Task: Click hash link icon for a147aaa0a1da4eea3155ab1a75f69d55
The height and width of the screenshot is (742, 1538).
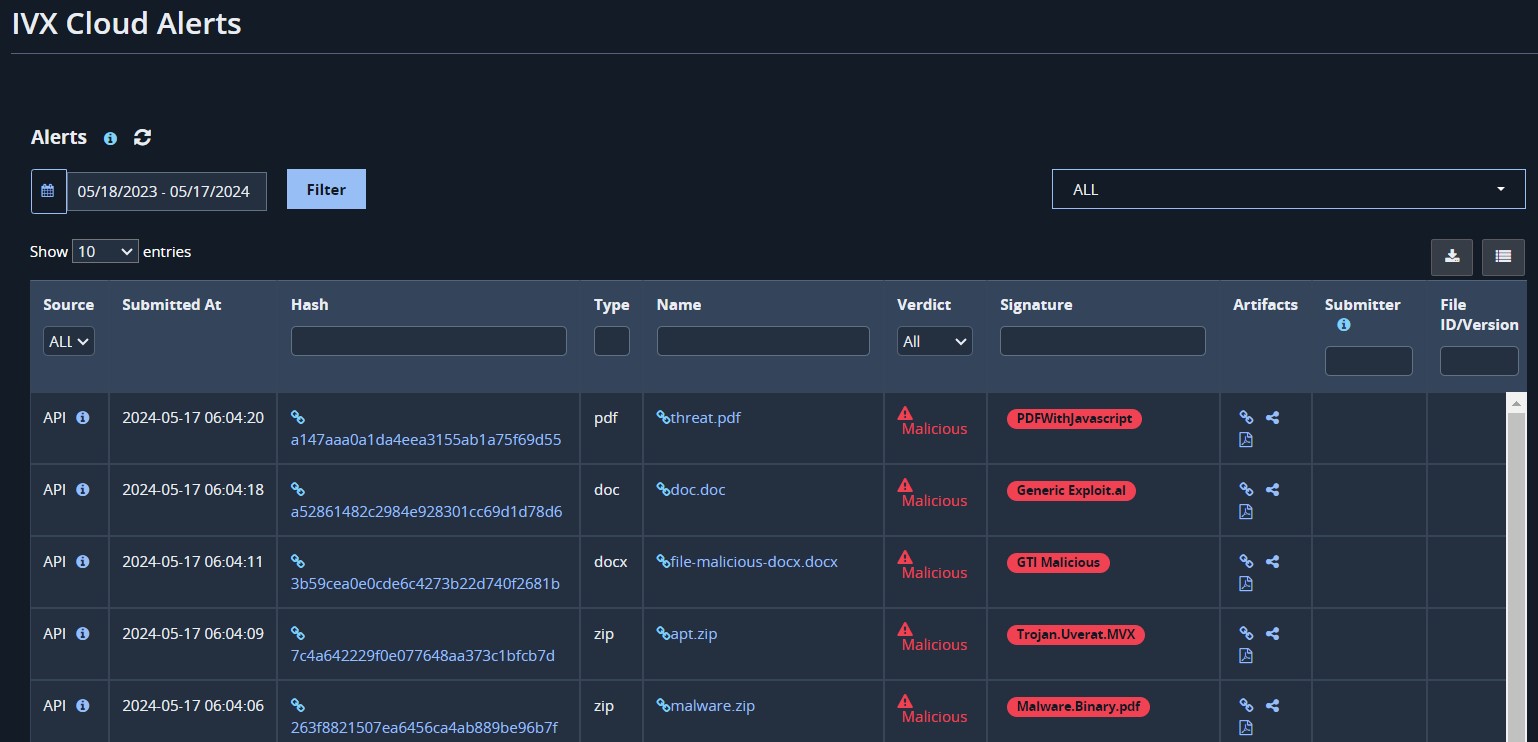Action: (x=297, y=418)
